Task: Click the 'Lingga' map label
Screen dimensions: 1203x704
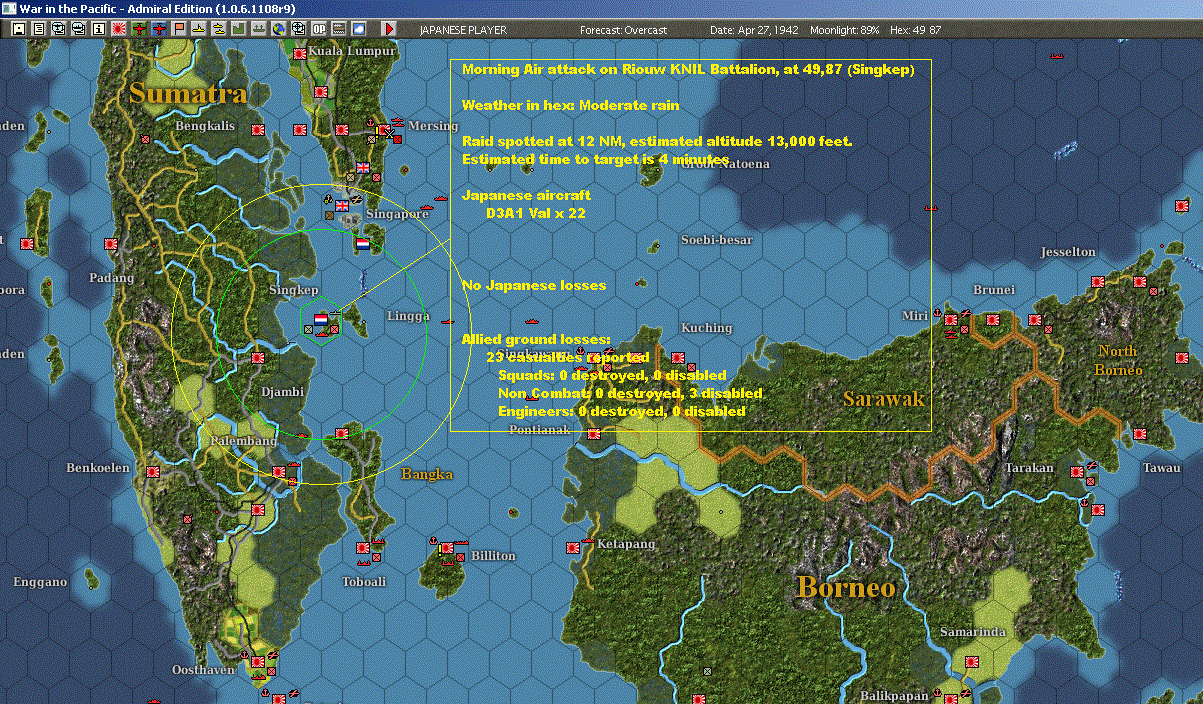Action: [407, 316]
